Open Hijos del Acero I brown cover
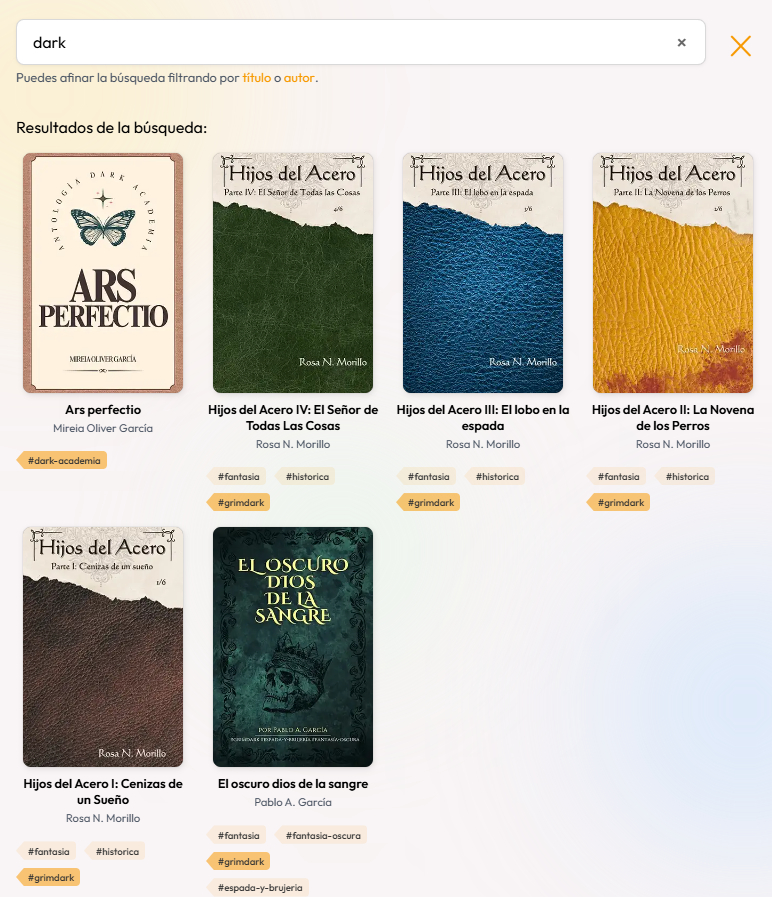 coord(103,647)
